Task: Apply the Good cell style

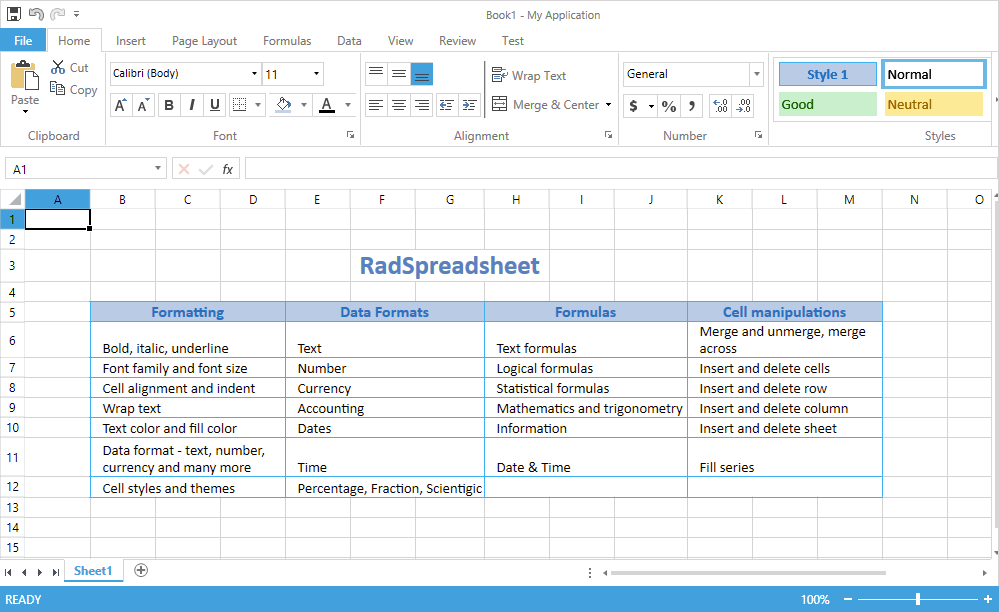Action: (826, 103)
